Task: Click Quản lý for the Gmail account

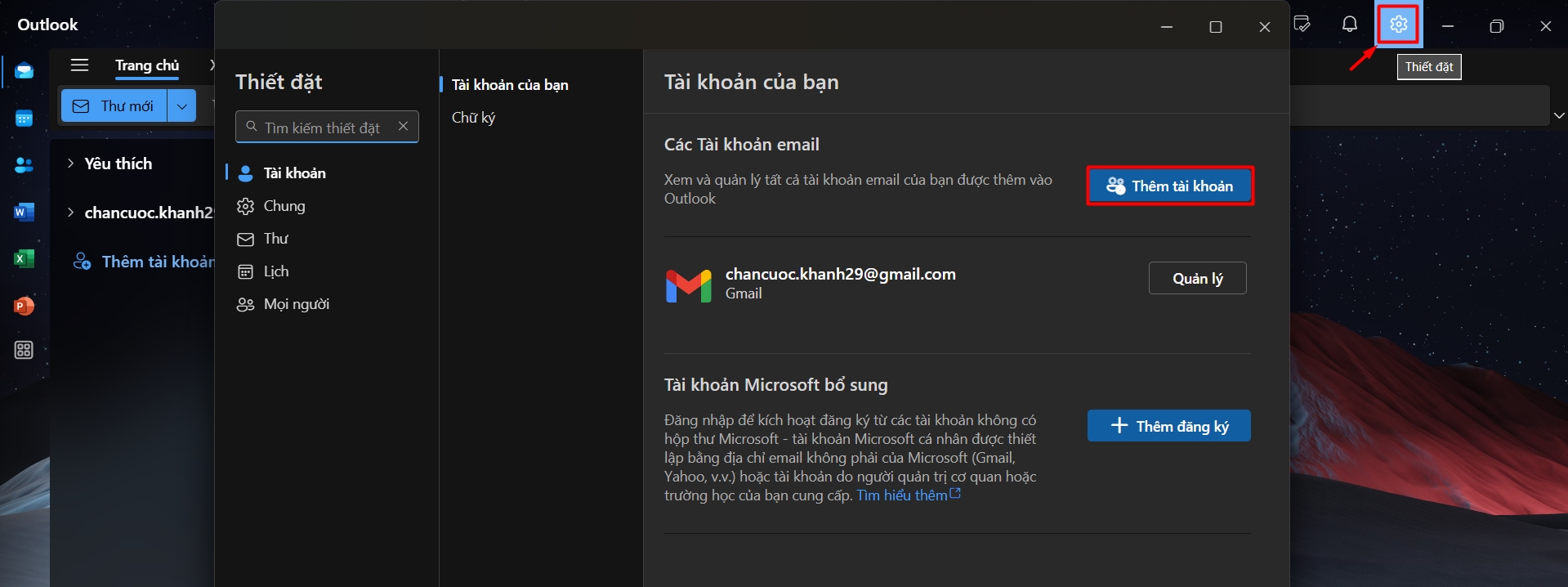Action: [x=1197, y=279]
